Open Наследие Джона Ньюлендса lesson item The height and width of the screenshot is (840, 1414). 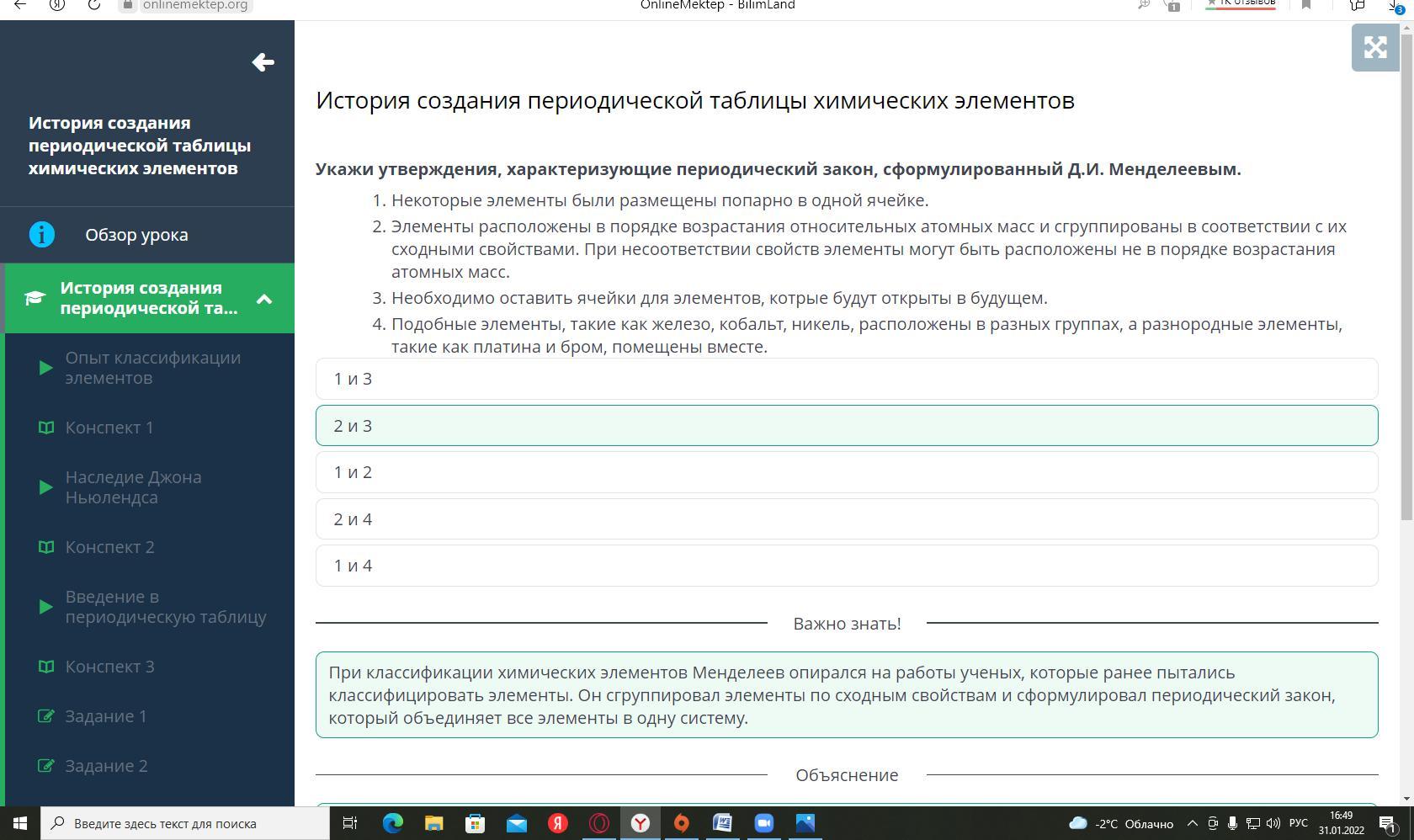tap(133, 487)
